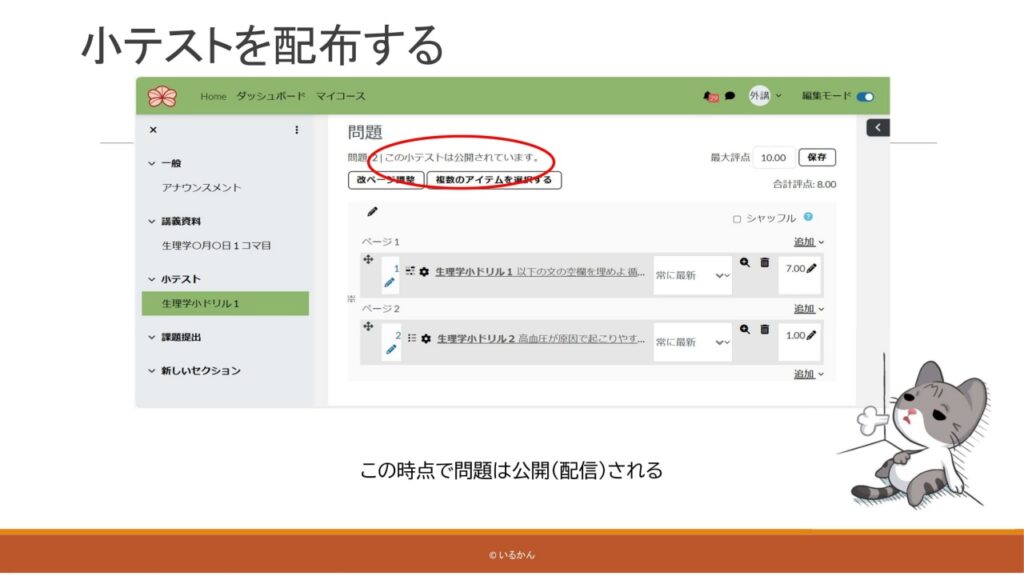Toggle 編集モード switch
This screenshot has width=1024, height=576.
865,97
